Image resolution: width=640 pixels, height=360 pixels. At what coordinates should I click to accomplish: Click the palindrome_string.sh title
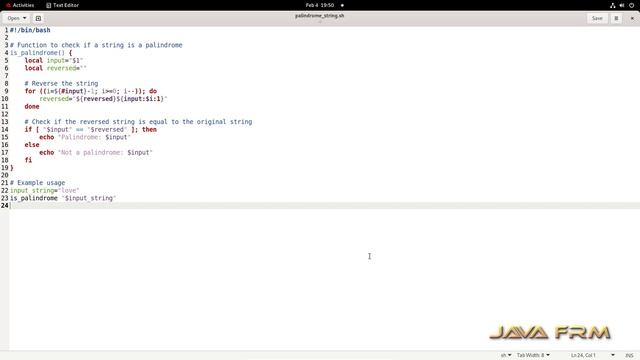pos(320,16)
